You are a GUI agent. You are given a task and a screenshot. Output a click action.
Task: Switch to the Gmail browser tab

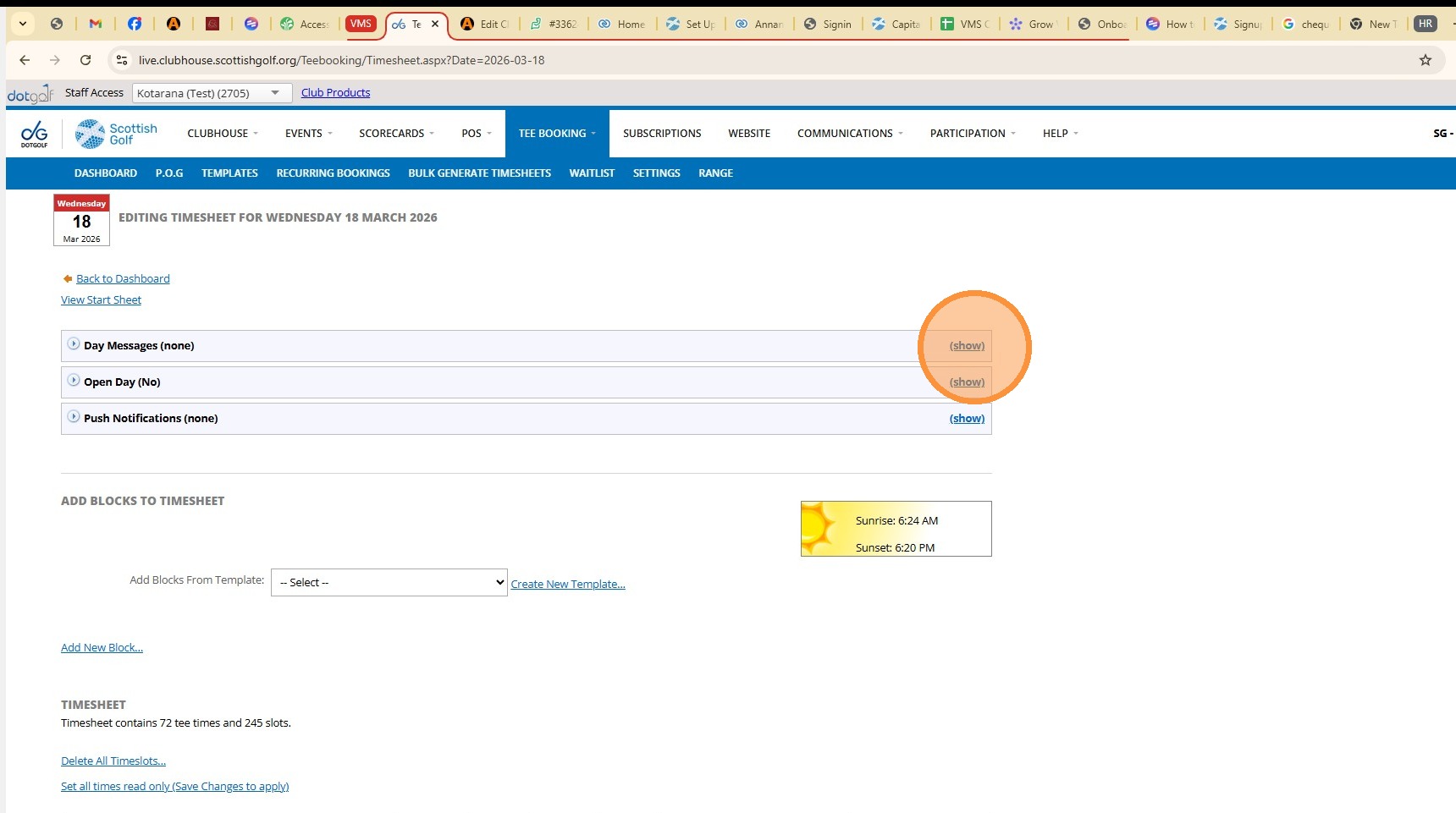(x=96, y=24)
